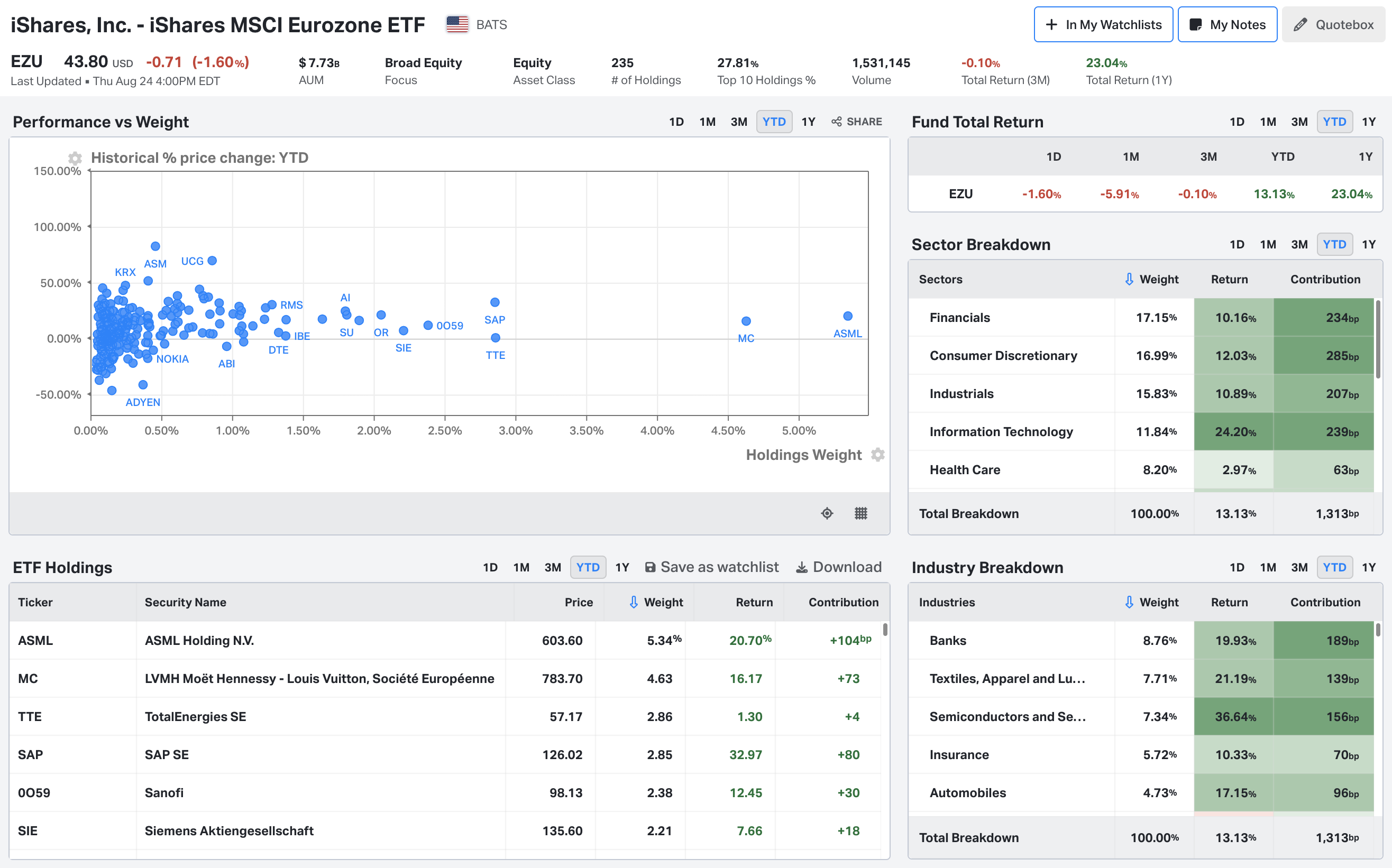The height and width of the screenshot is (868, 1392).
Task: Click the sort arrow on ETF Holdings Weight column
Action: click(634, 602)
